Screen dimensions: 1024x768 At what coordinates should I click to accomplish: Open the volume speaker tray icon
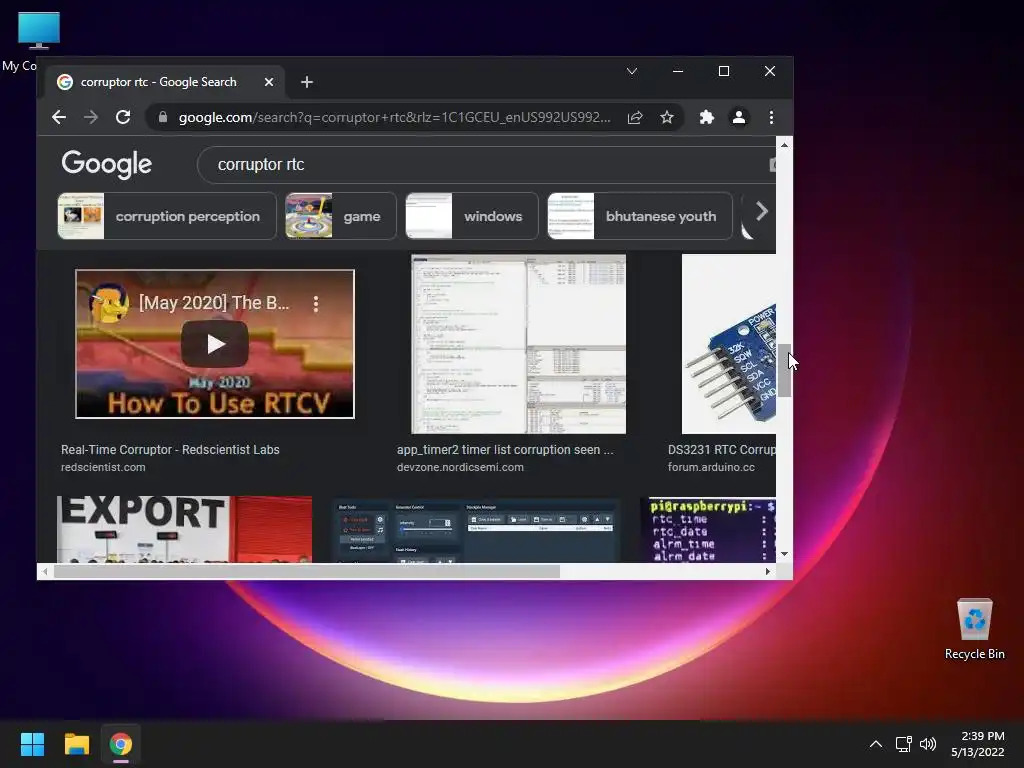927,744
